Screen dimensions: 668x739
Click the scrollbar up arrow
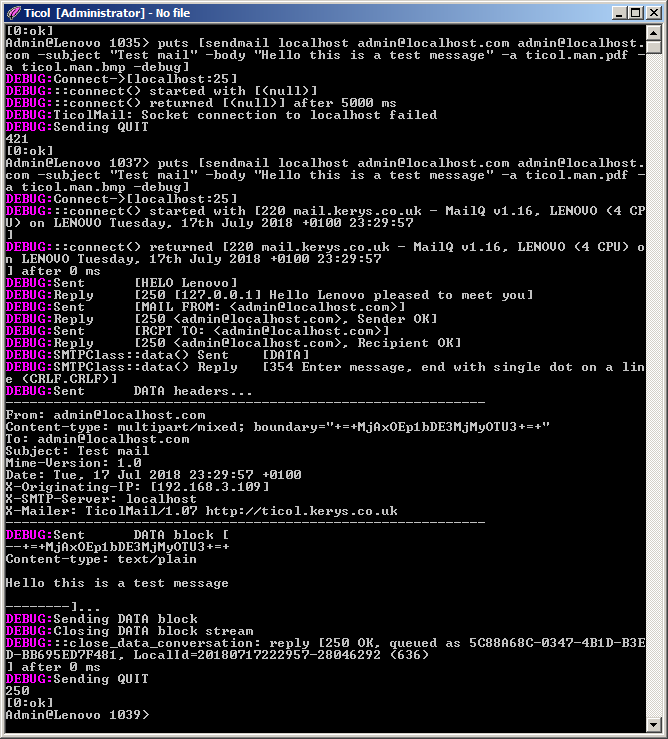(x=653, y=33)
